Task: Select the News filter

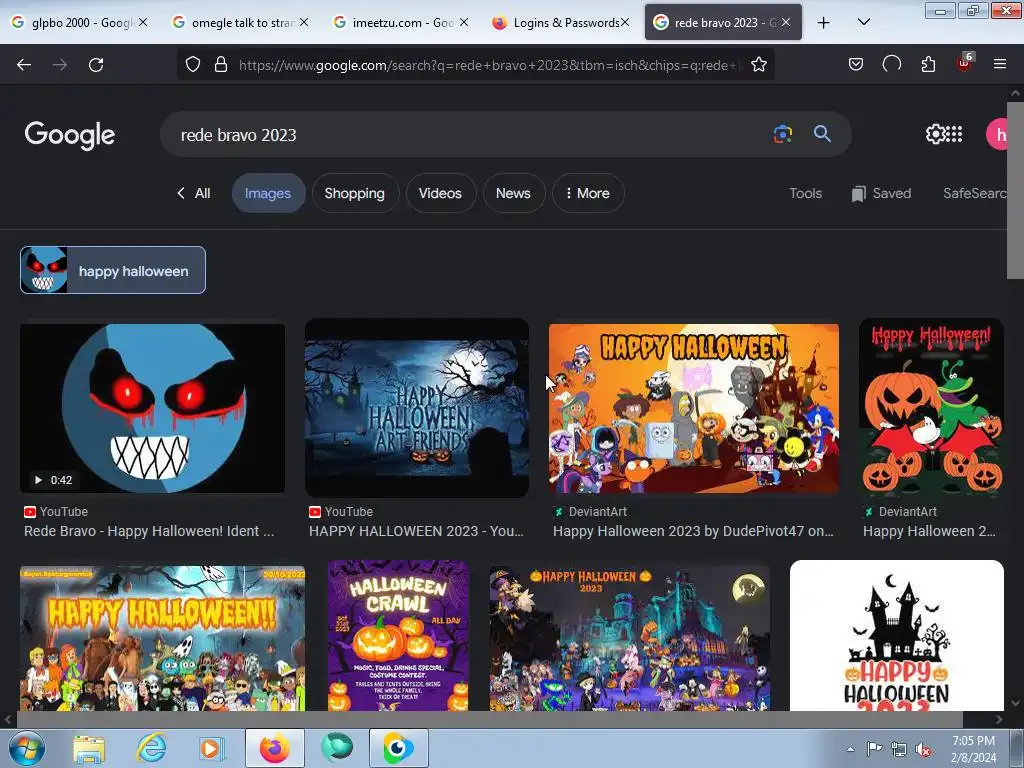Action: coord(513,193)
